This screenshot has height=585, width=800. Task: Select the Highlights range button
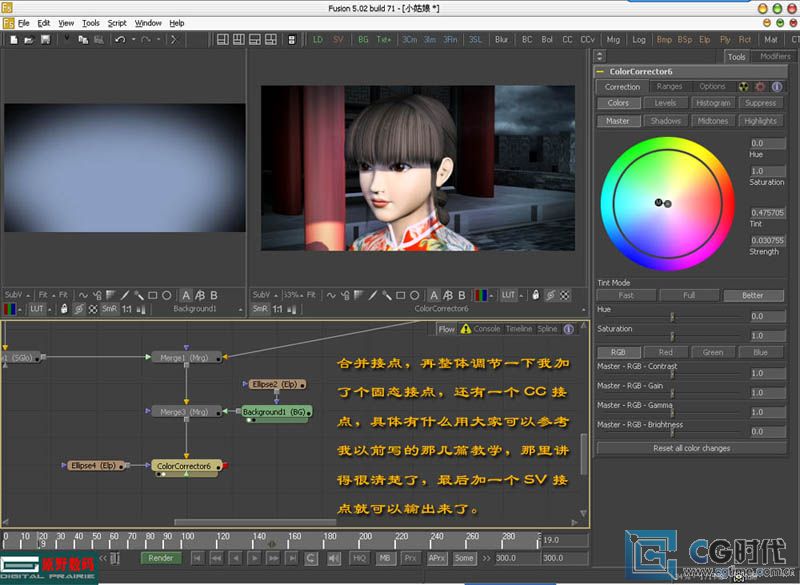tap(760, 121)
